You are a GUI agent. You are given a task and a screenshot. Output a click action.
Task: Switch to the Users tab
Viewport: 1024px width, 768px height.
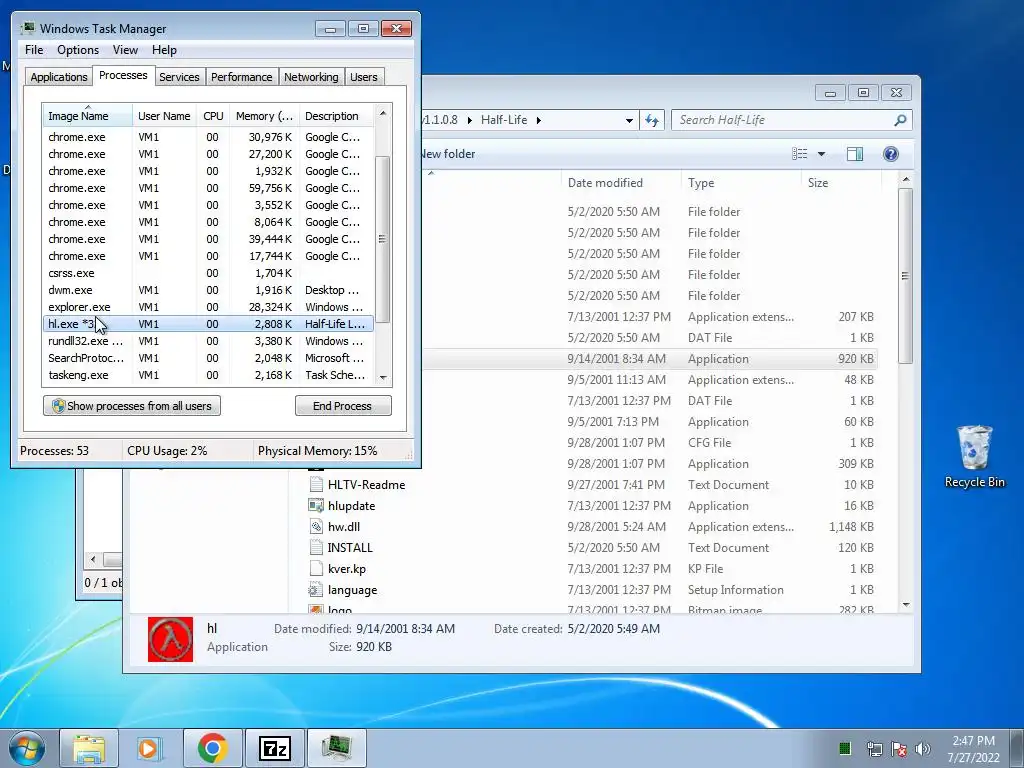pos(363,77)
